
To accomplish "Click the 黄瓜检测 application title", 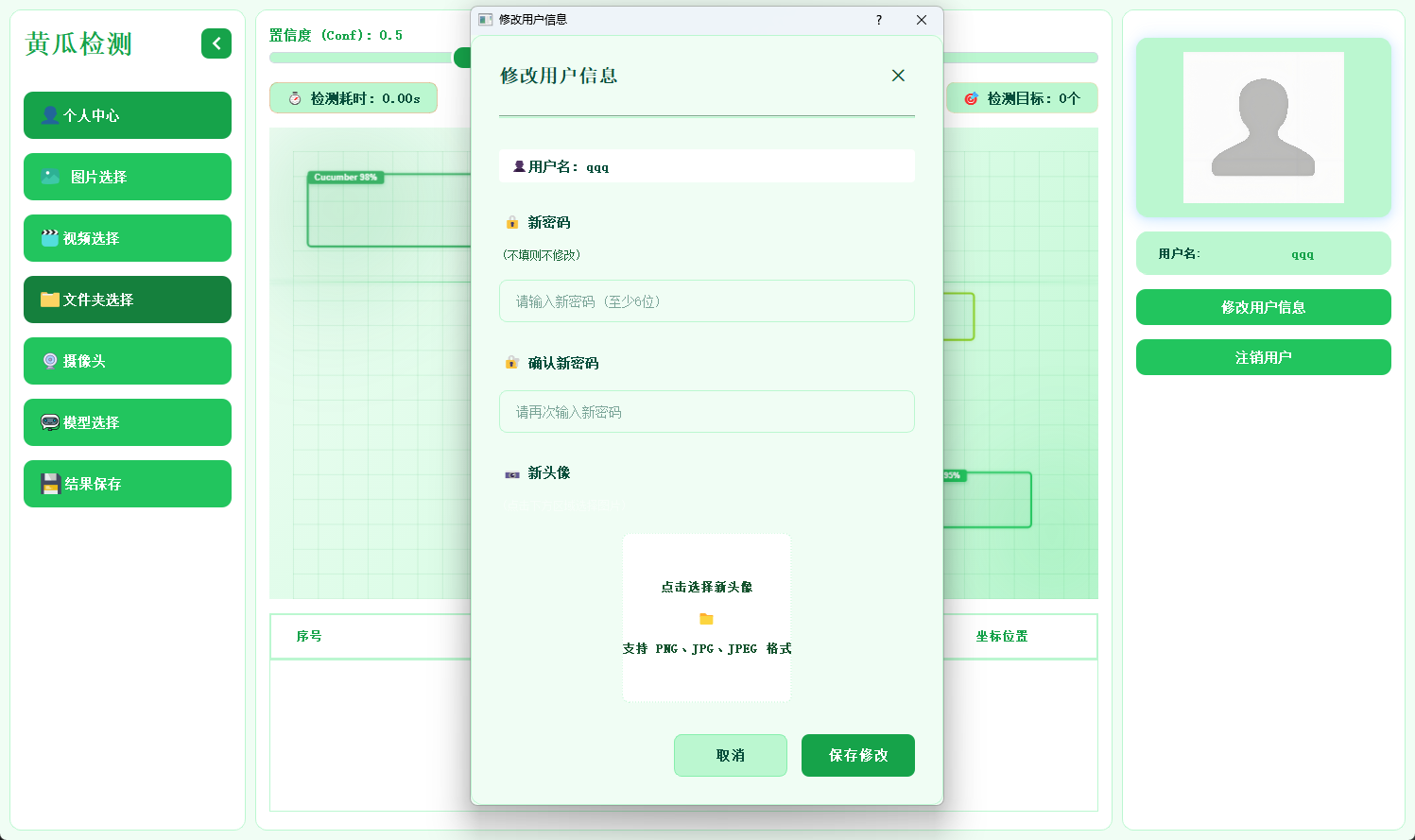I will (x=78, y=43).
